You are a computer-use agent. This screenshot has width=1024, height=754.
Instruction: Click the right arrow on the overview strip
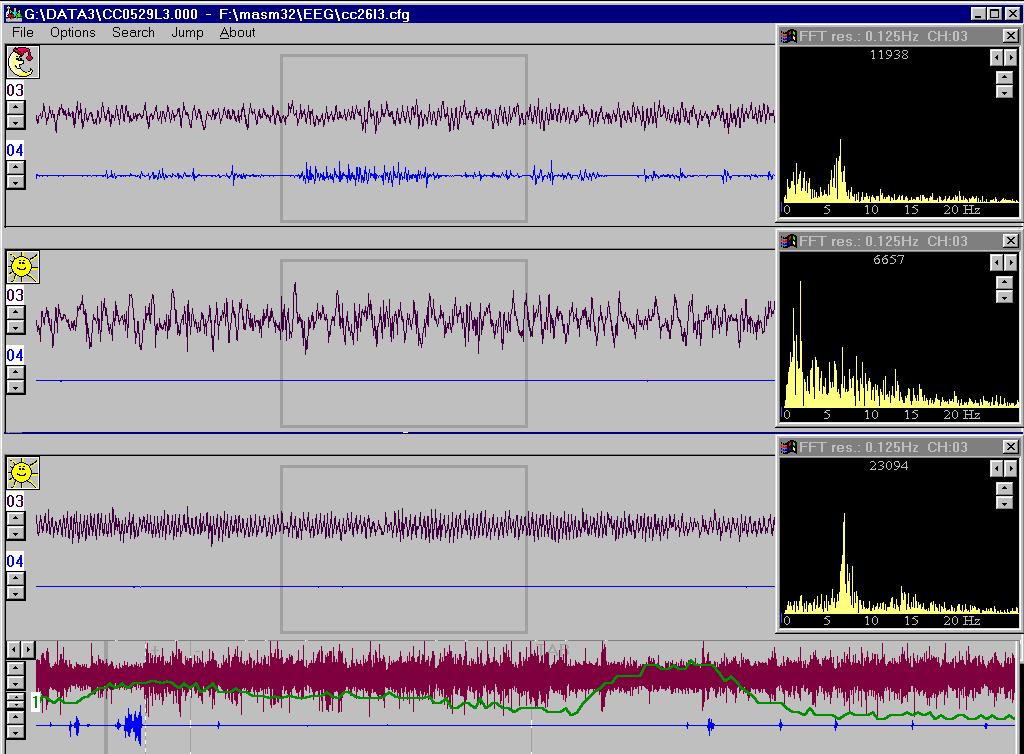point(27,650)
